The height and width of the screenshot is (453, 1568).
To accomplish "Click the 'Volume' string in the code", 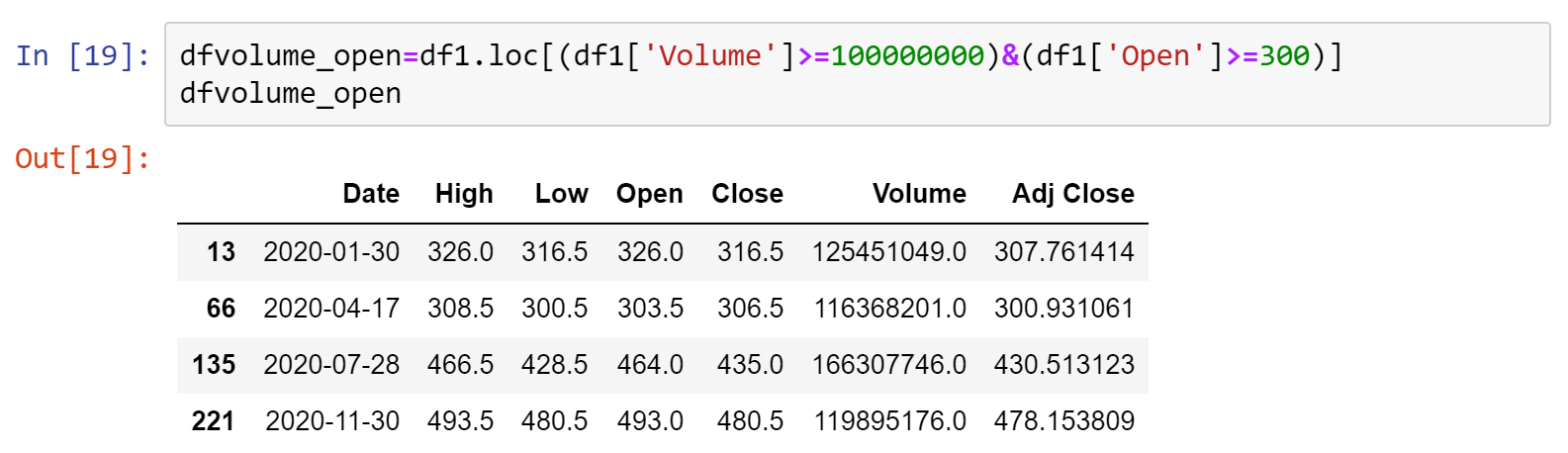I will pyautogui.click(x=711, y=55).
